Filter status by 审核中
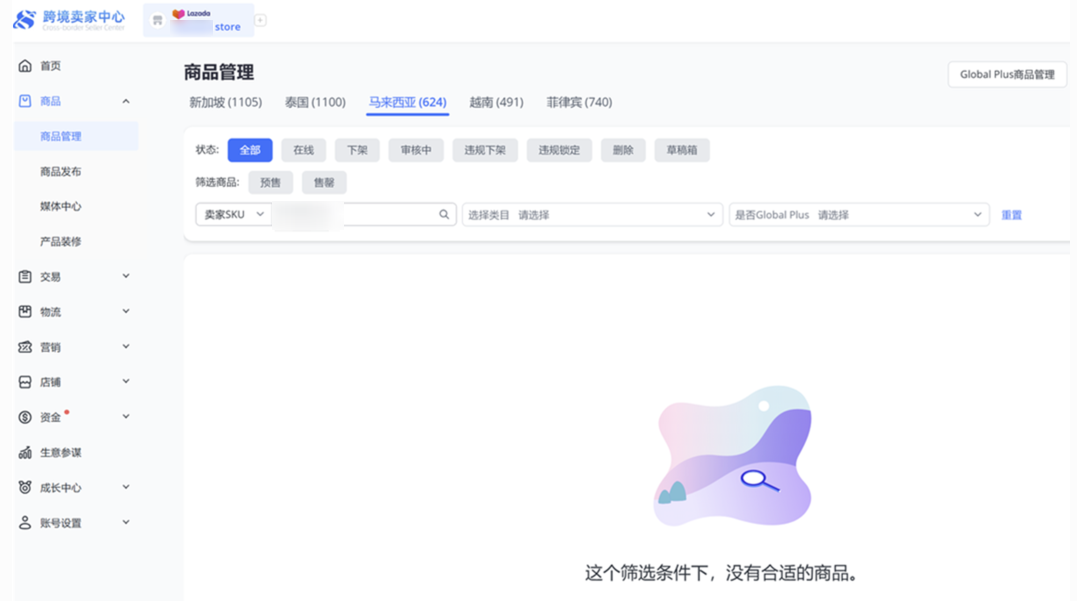The height and width of the screenshot is (601, 1077). coord(416,150)
